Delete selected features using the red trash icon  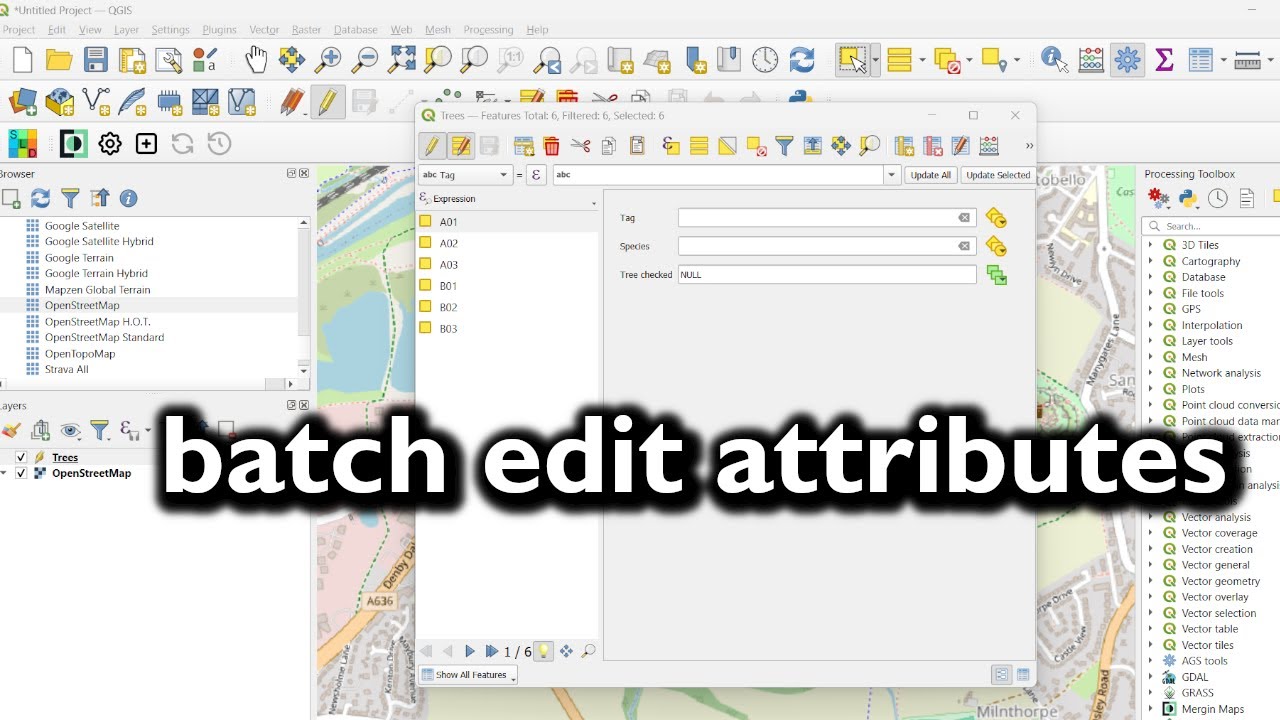tap(551, 147)
